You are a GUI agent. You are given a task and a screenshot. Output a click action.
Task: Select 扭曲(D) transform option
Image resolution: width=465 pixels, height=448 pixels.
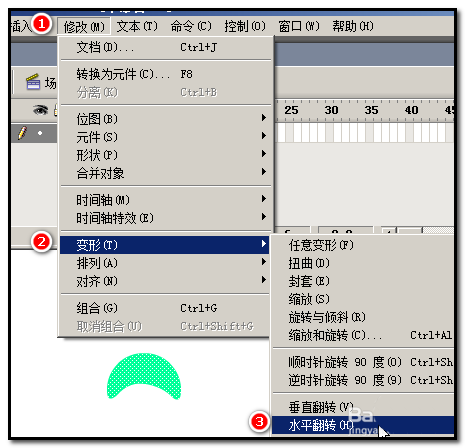(x=363, y=263)
